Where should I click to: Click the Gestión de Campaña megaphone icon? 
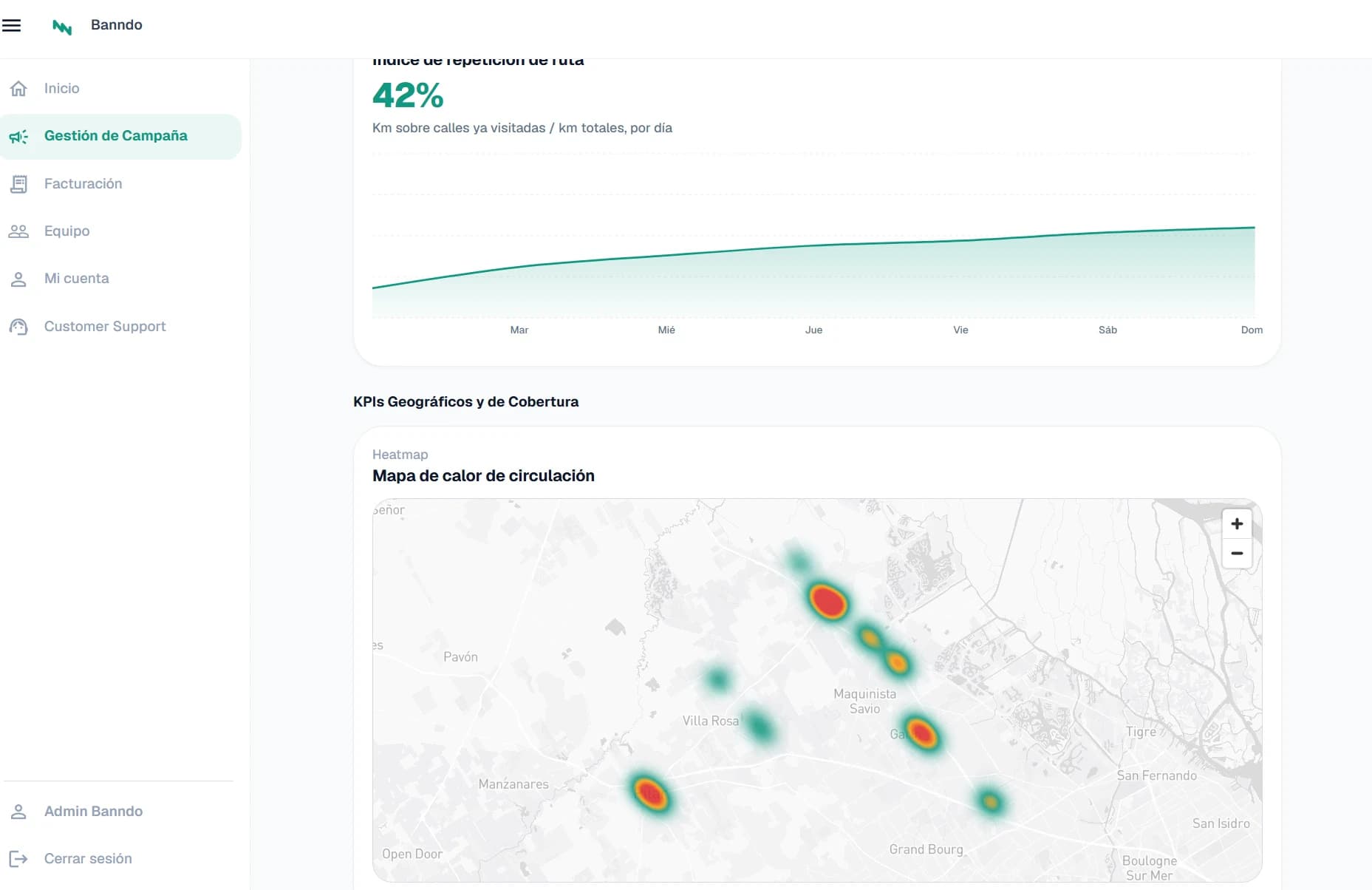click(18, 136)
